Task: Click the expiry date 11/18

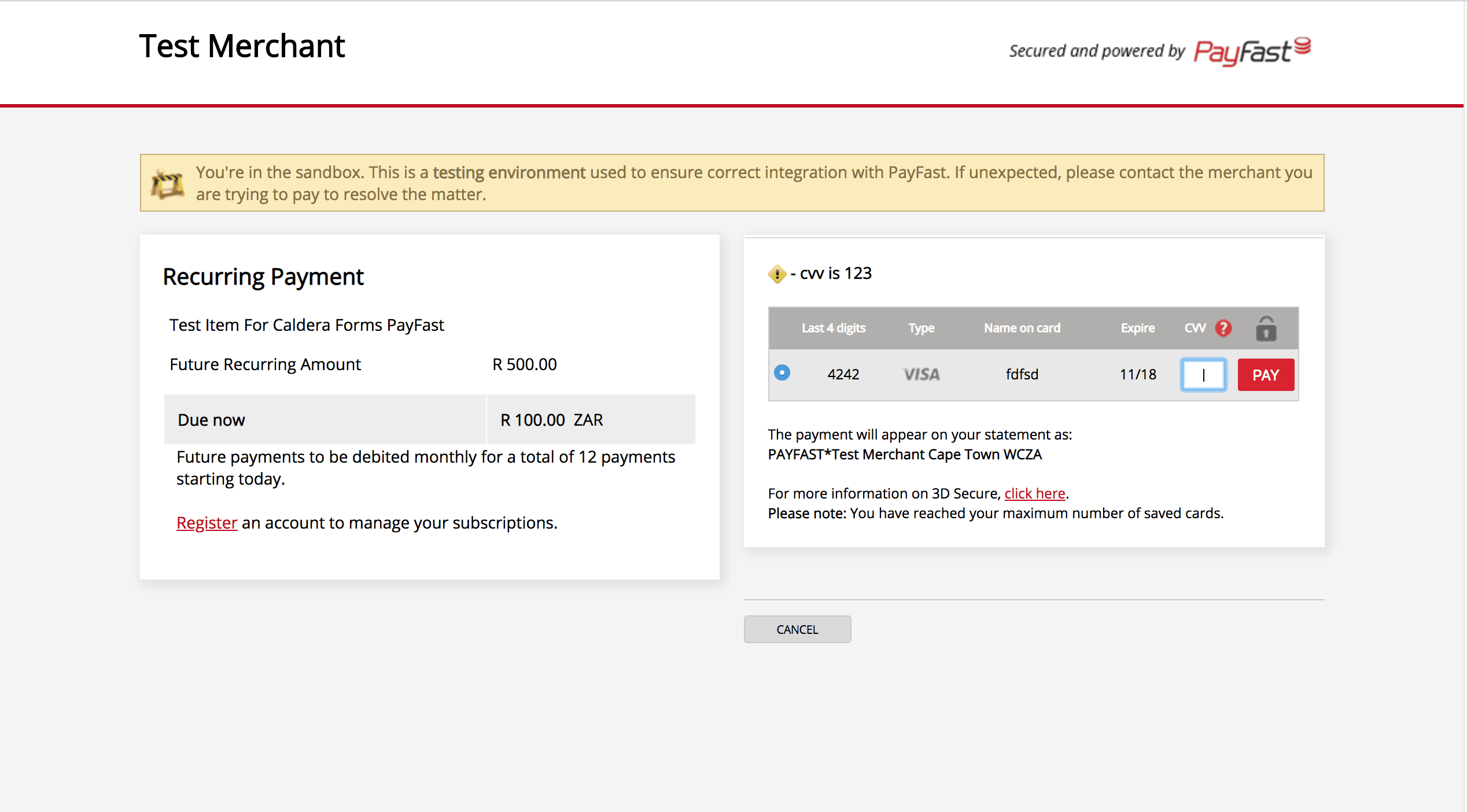Action: [x=1138, y=374]
